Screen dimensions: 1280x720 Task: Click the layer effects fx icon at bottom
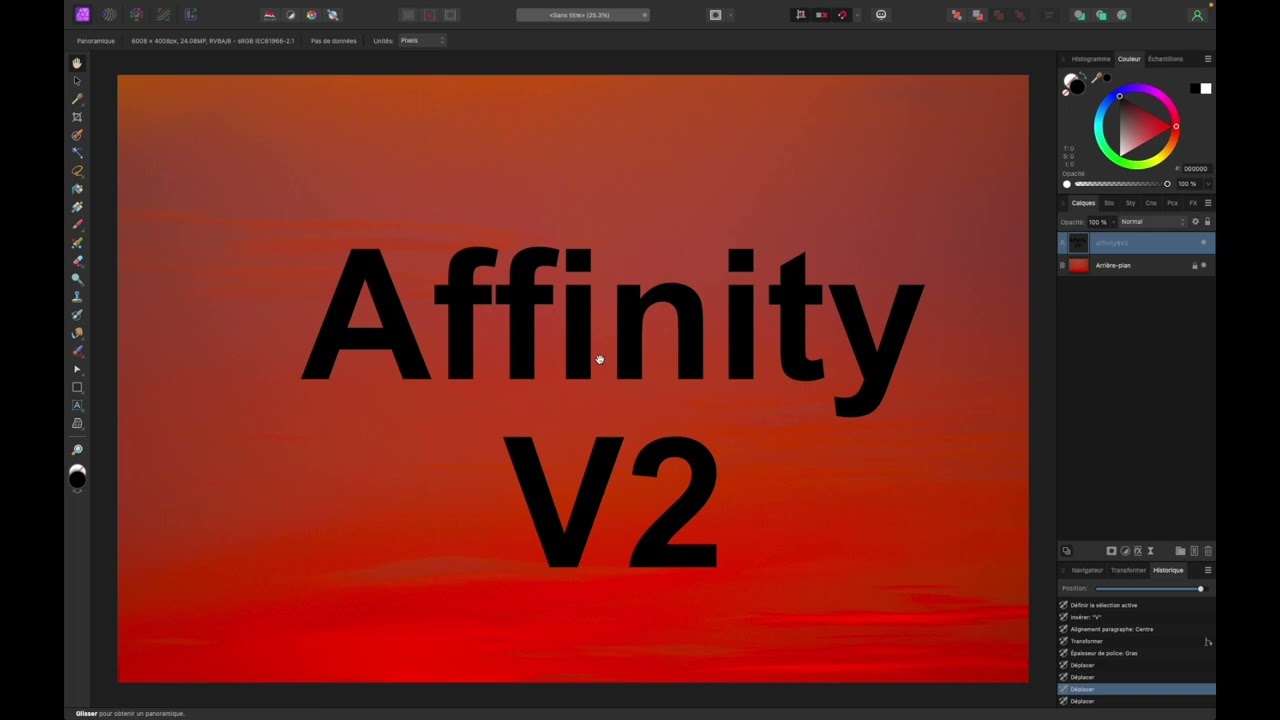tap(1138, 551)
